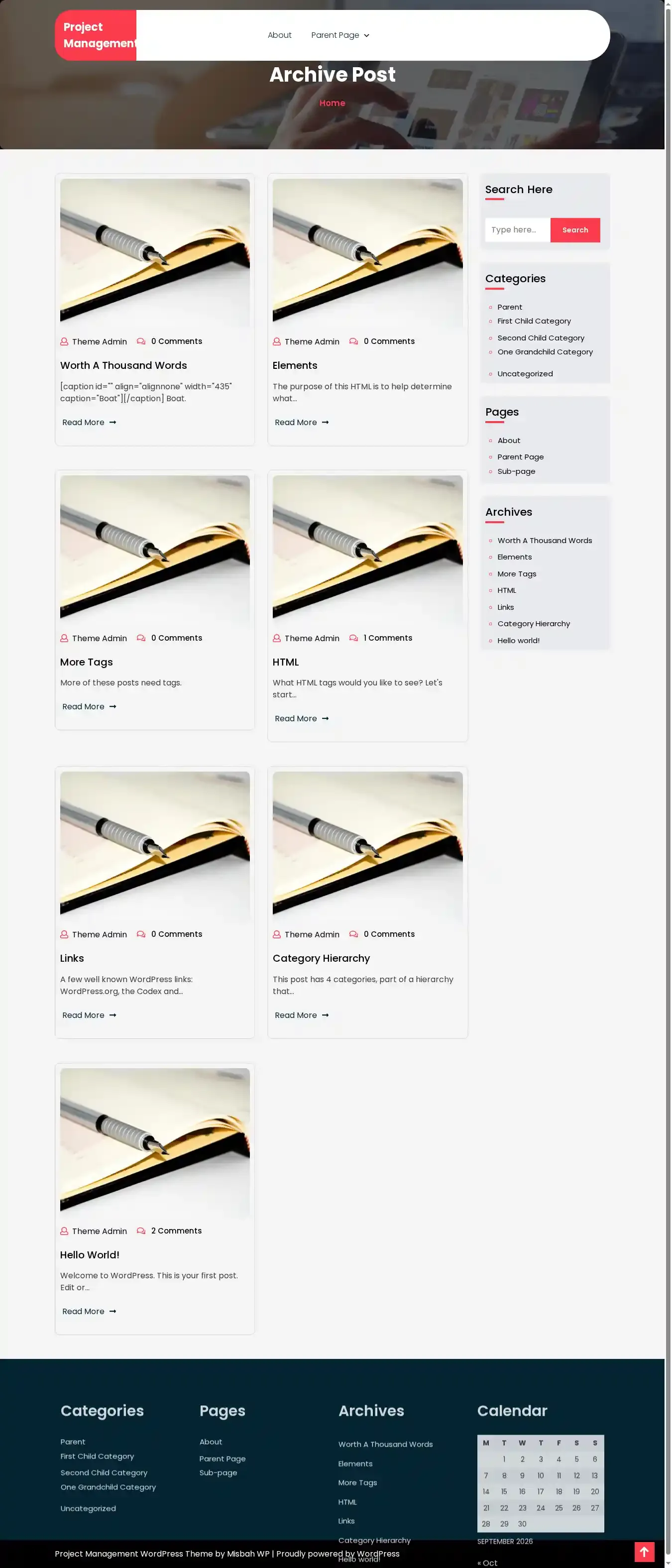
Task: Open Parent in the footer Categories
Action: (73, 1442)
